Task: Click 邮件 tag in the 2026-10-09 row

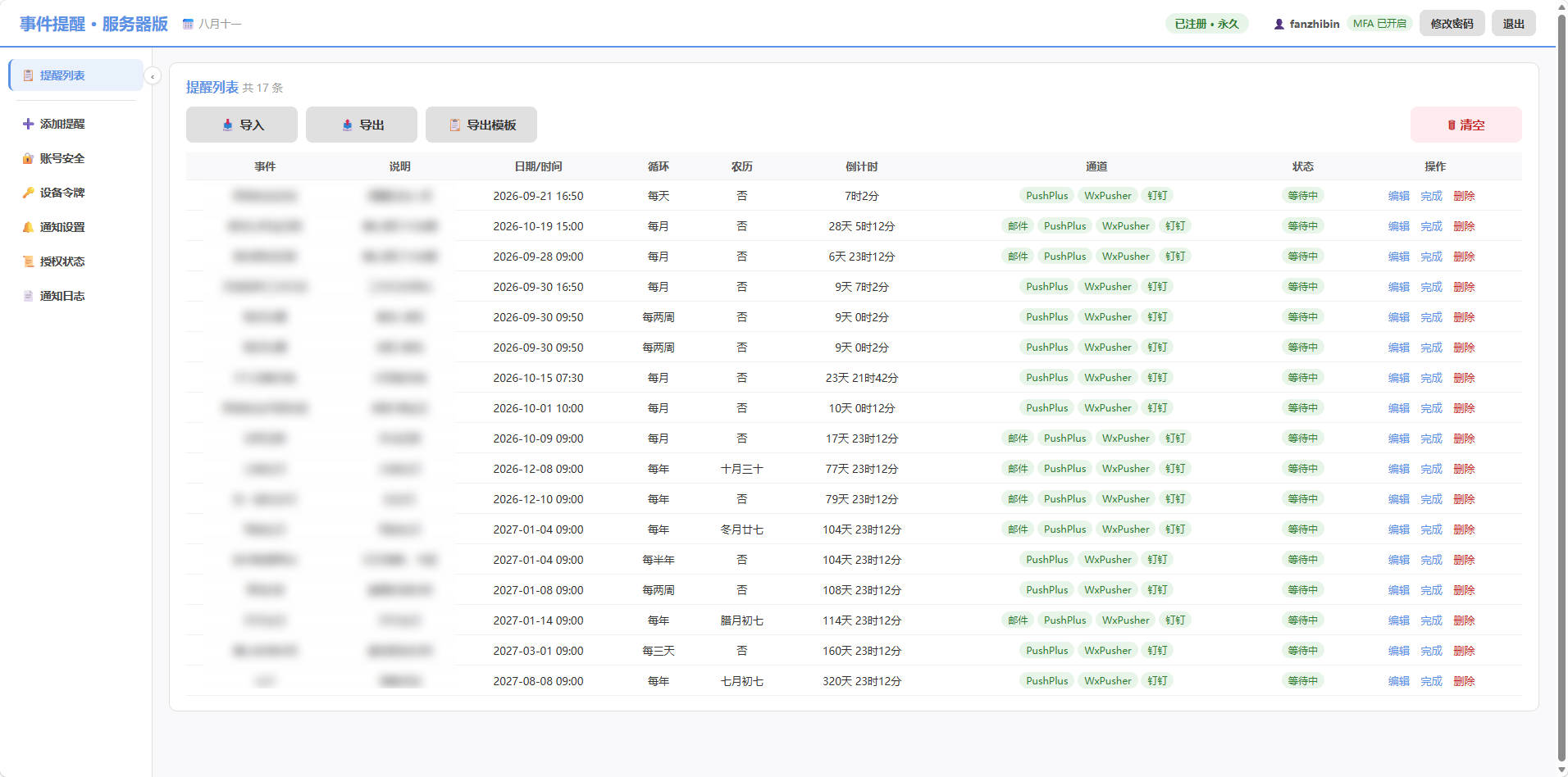Action: tap(1018, 438)
